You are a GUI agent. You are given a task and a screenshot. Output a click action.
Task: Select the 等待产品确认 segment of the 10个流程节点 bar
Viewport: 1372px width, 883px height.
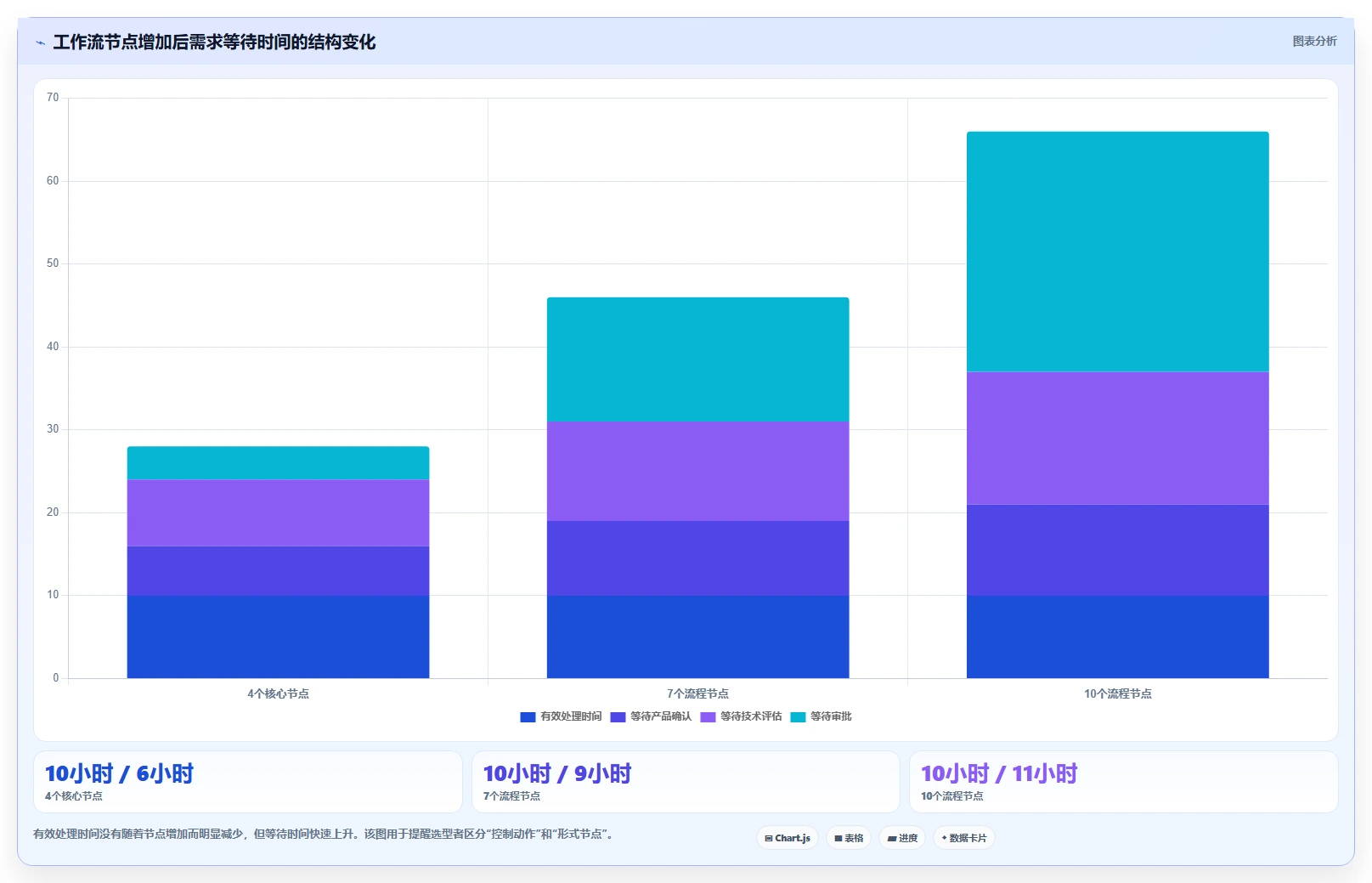(x=1117, y=550)
